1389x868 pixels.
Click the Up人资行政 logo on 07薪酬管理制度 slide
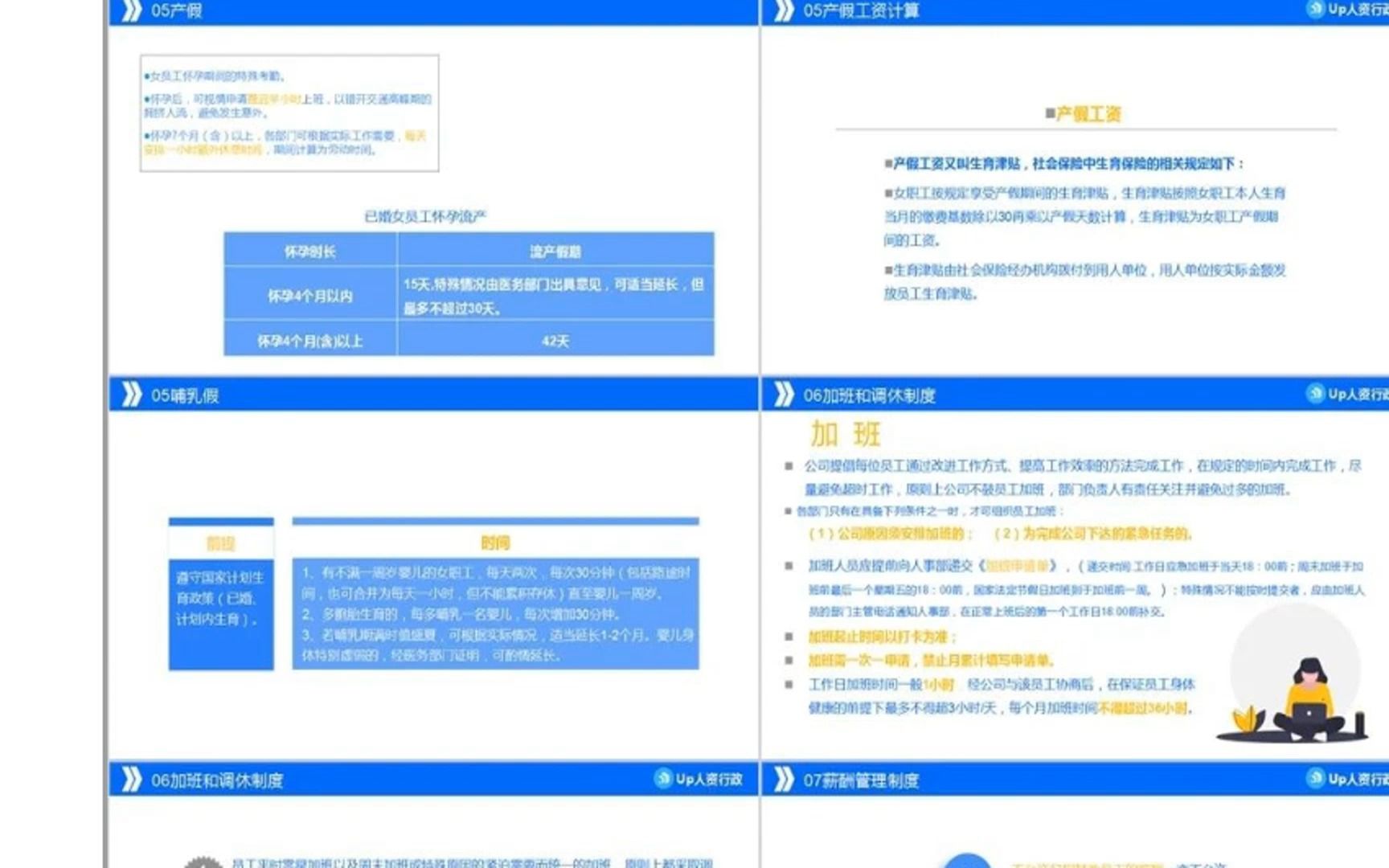pos(1347,779)
